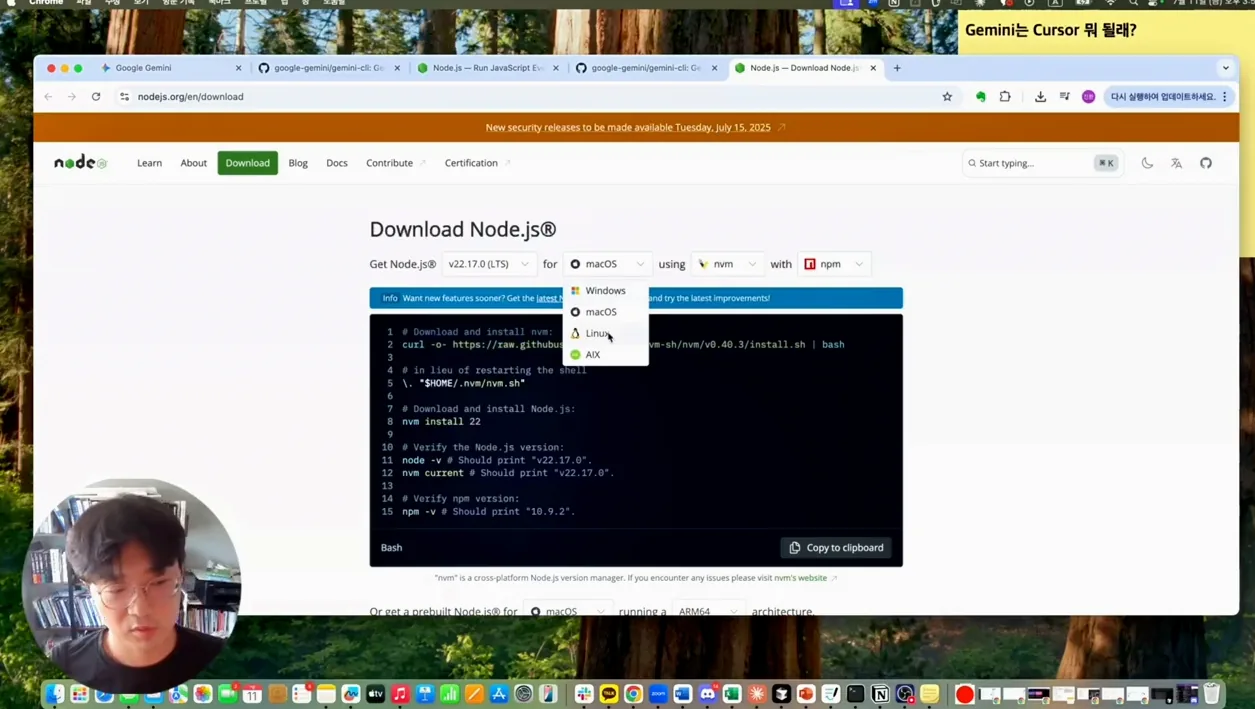1255x709 pixels.
Task: Choose Windows from the OS list
Action: pyautogui.click(x=606, y=291)
